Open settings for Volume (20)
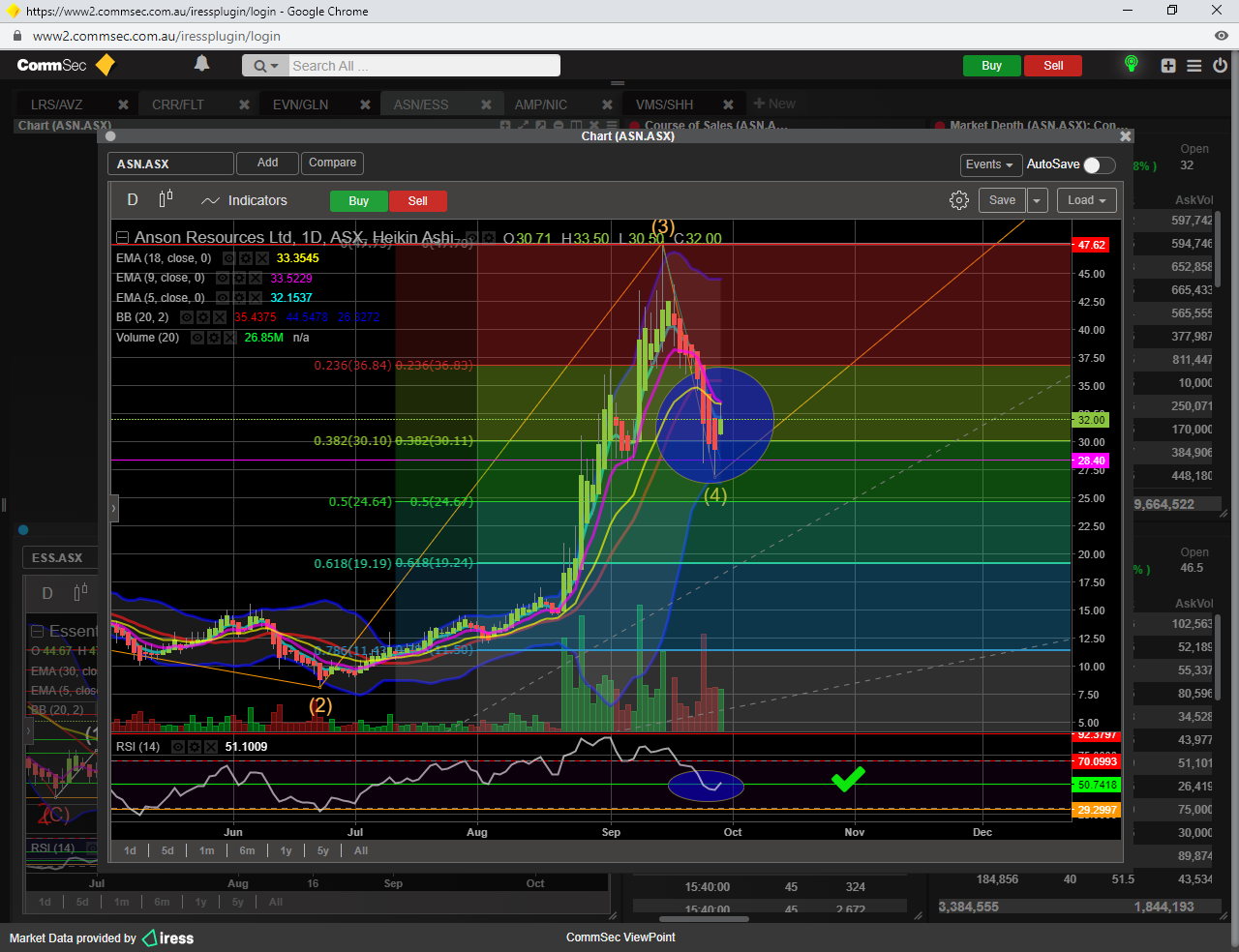1239x952 pixels. click(x=213, y=338)
